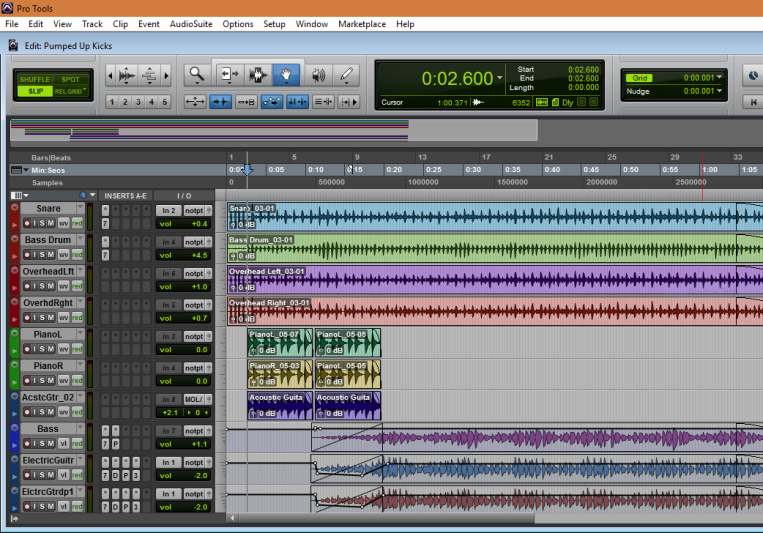Click the MIDI zoom icon
The width and height of the screenshot is (763, 533).
coord(149,75)
